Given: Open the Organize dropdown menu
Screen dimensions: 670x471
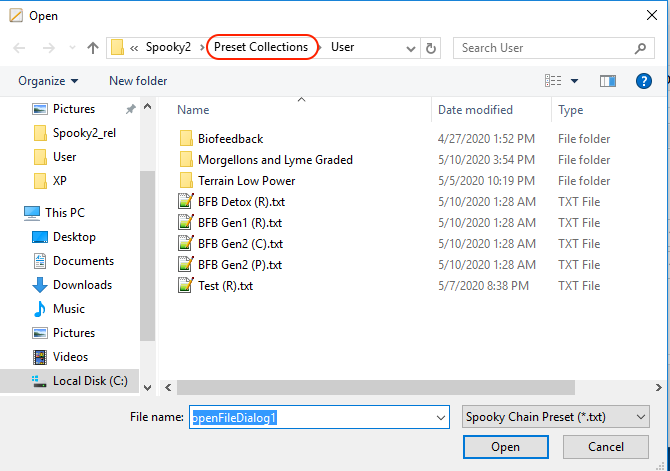Looking at the screenshot, I should pyautogui.click(x=48, y=81).
